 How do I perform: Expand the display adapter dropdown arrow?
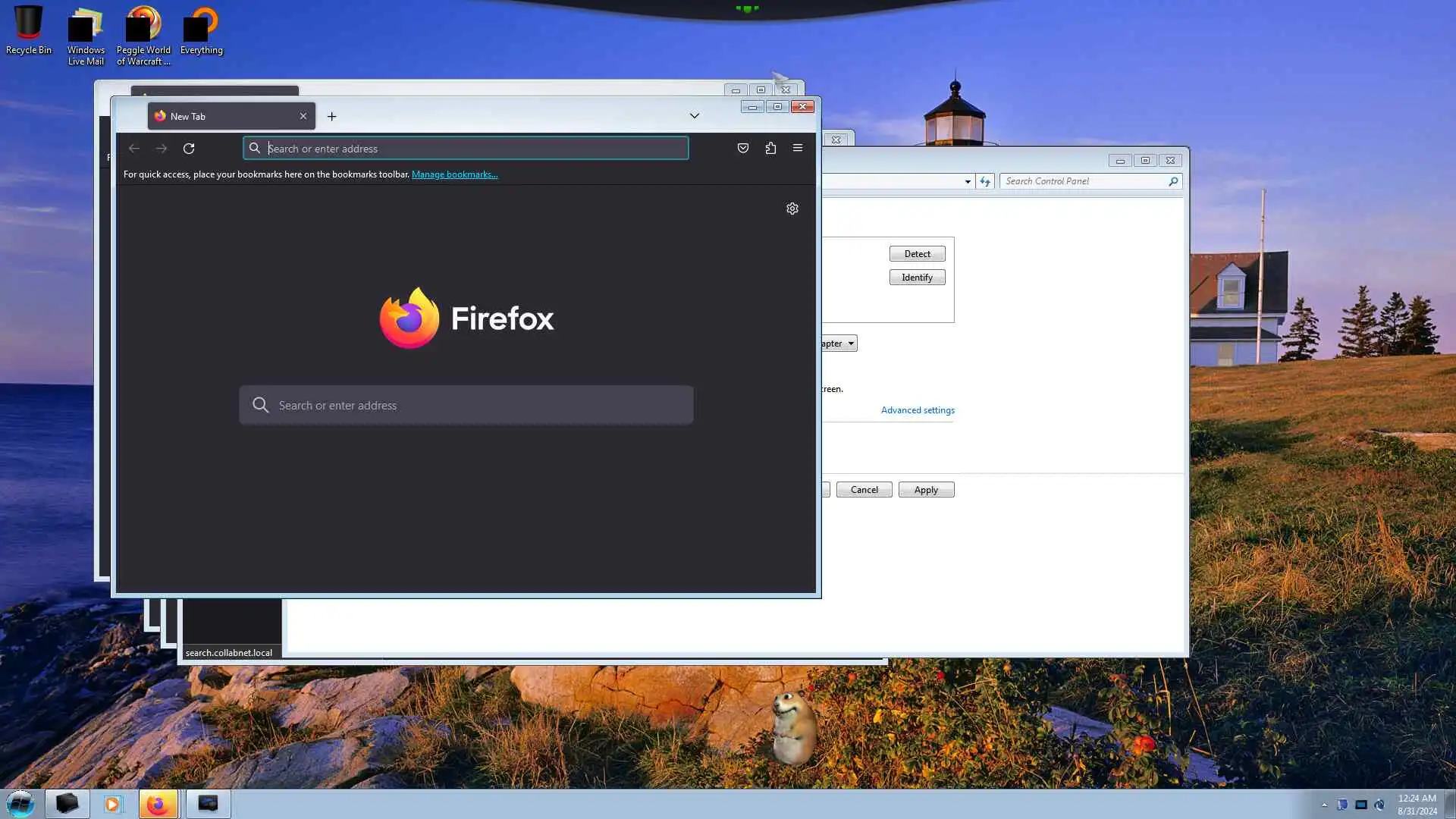coord(851,344)
